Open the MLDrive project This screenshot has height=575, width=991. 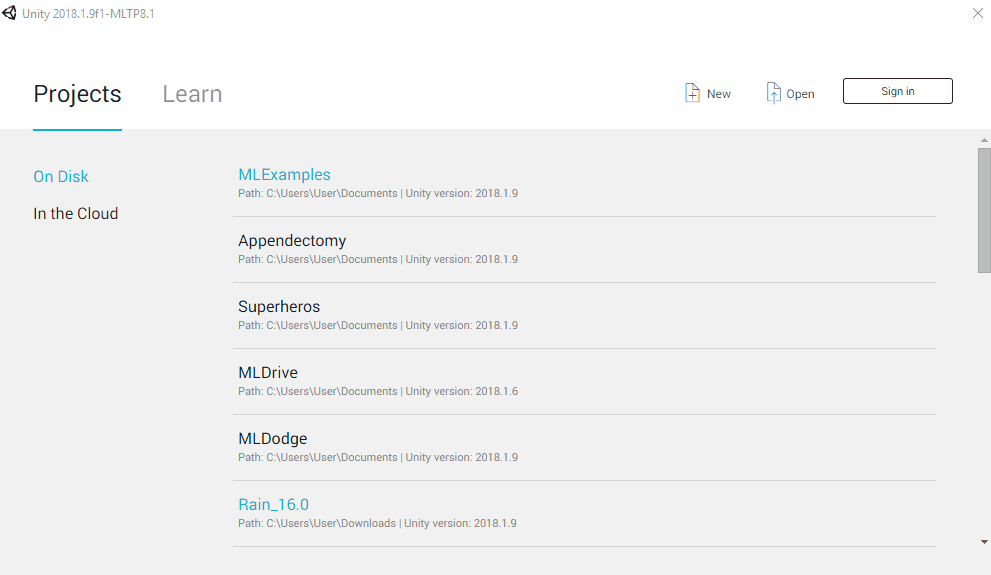click(268, 373)
